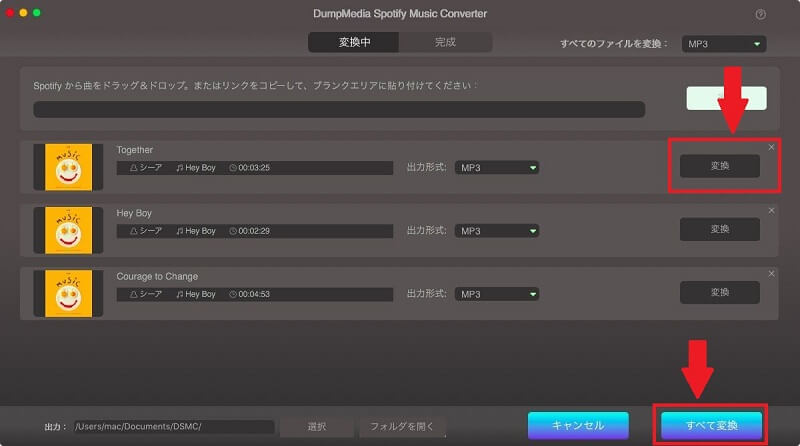This screenshot has width=800, height=446.
Task: Click the Together album artwork thumbnail
Action: 68,167
